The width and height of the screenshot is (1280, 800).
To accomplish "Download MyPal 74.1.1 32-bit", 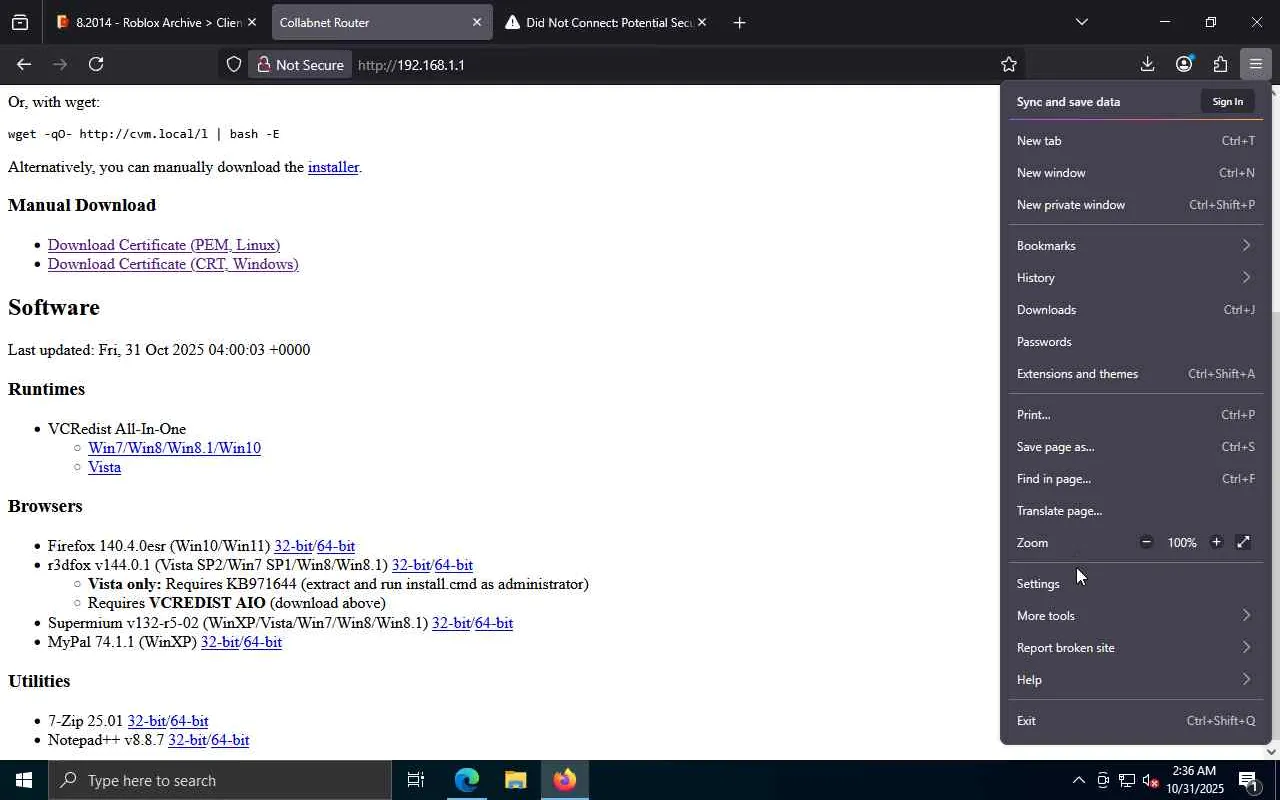I will tap(220, 642).
